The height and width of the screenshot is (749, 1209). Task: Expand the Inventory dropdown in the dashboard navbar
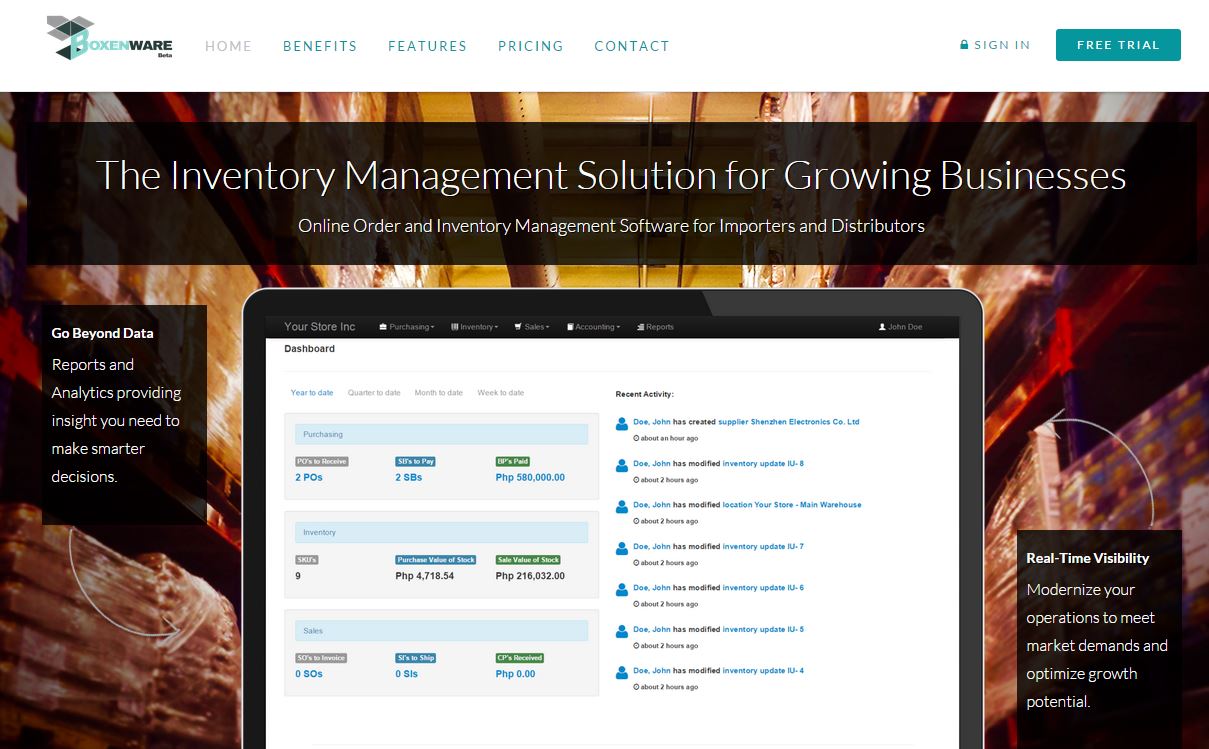[x=475, y=327]
